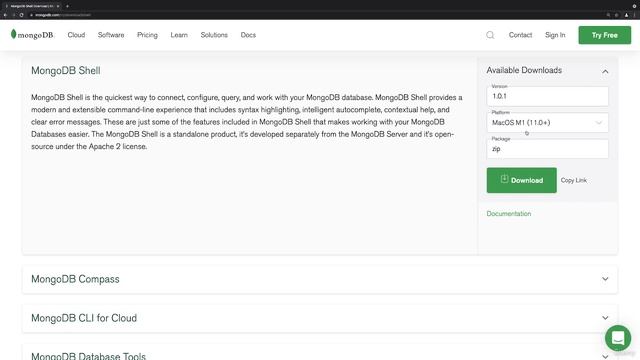Click the MongoDB leaf logo
This screenshot has width=640, height=360.
pyautogui.click(x=32, y=35)
